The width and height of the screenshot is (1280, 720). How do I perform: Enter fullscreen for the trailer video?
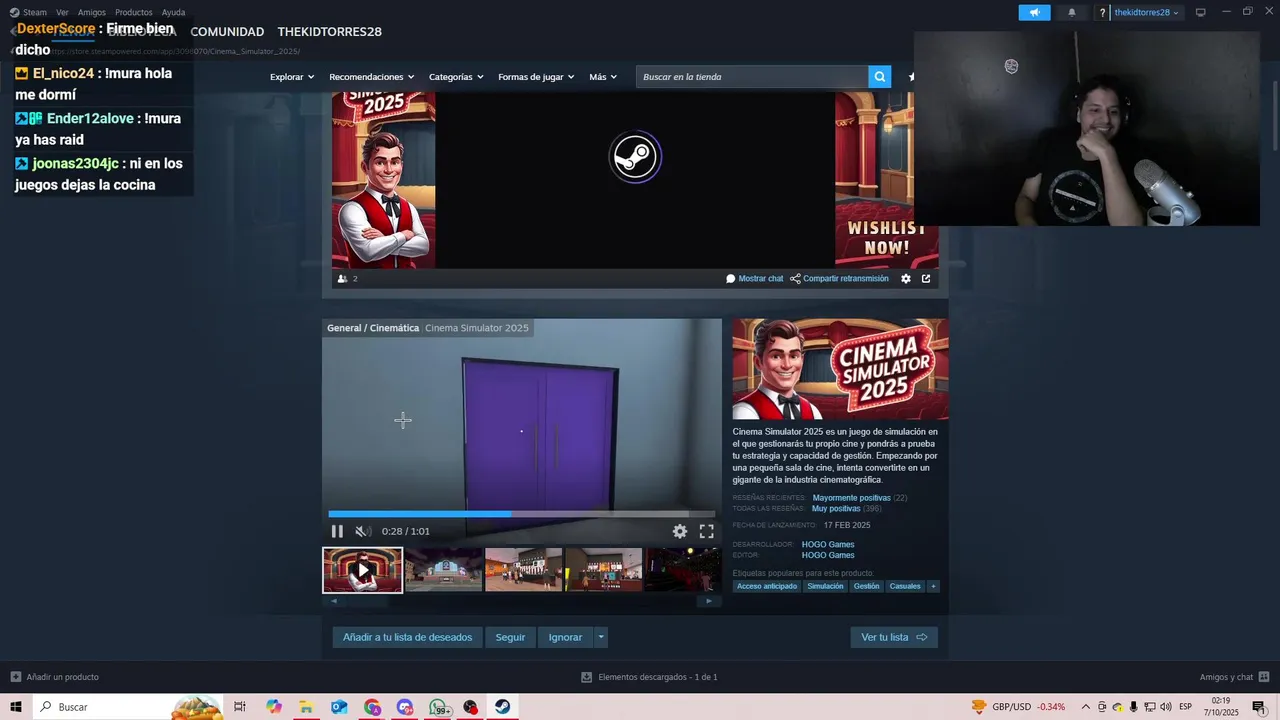(x=706, y=531)
